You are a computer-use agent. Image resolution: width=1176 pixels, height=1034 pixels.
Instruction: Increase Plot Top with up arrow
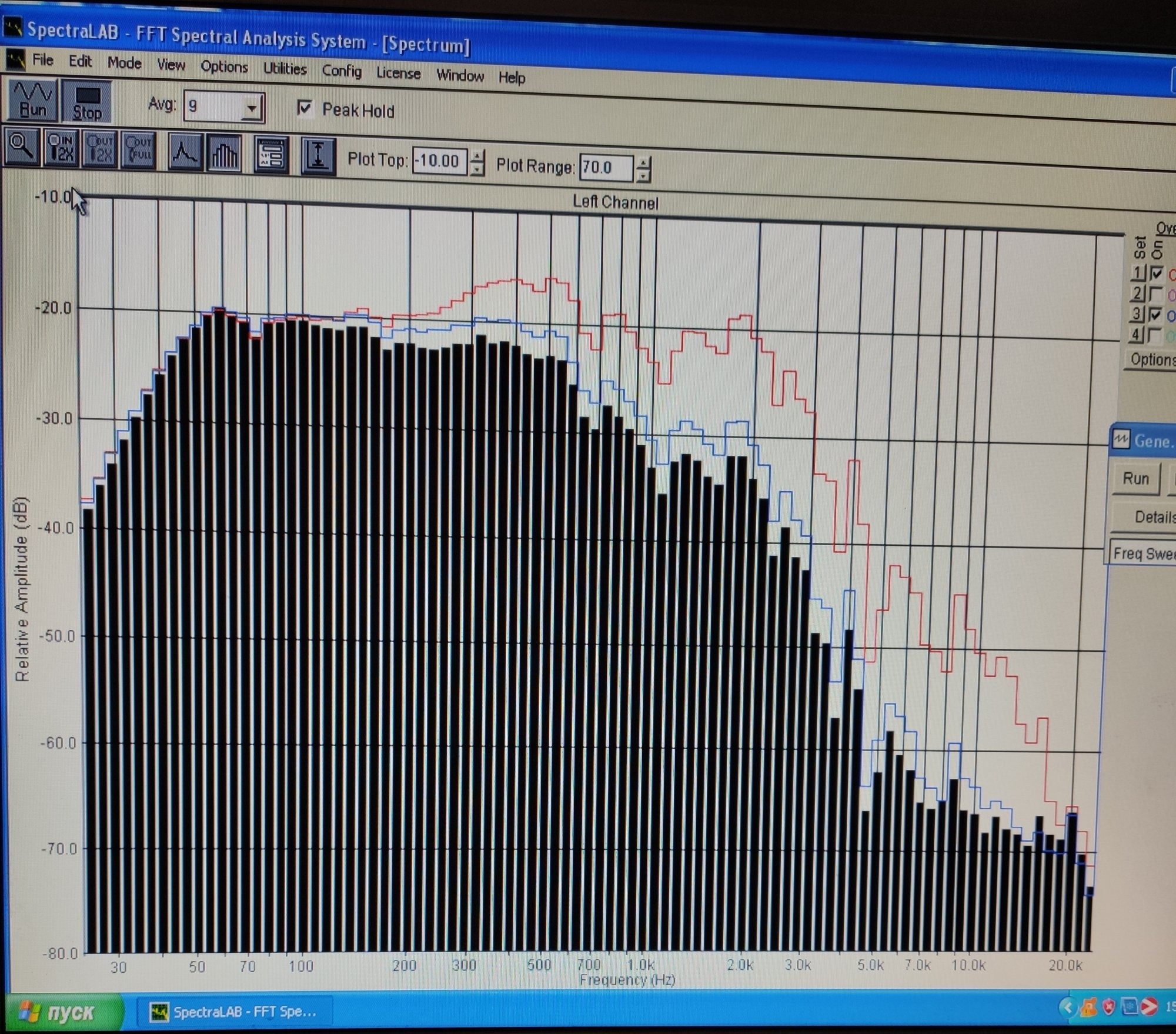tap(478, 156)
